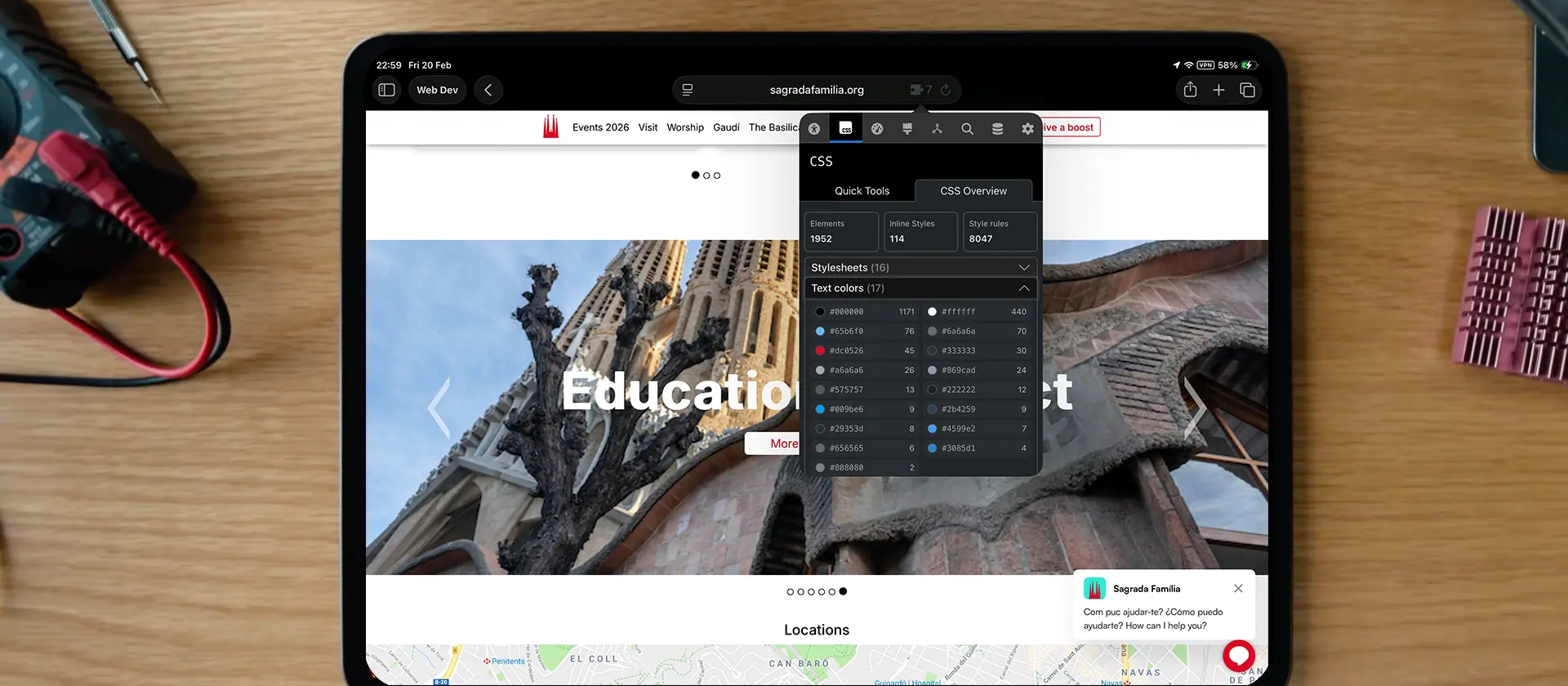Switch to the Quick Tools tab
Image resolution: width=1568 pixels, height=686 pixels.
tap(862, 191)
